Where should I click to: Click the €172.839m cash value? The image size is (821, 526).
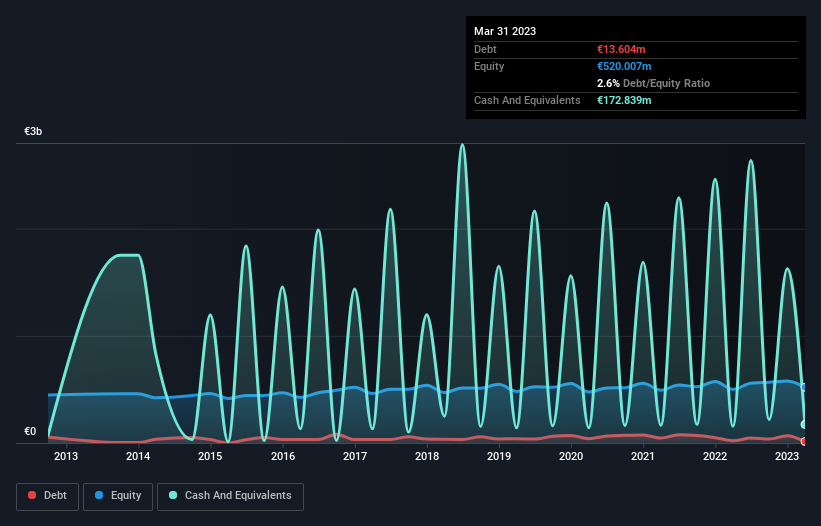coord(624,100)
